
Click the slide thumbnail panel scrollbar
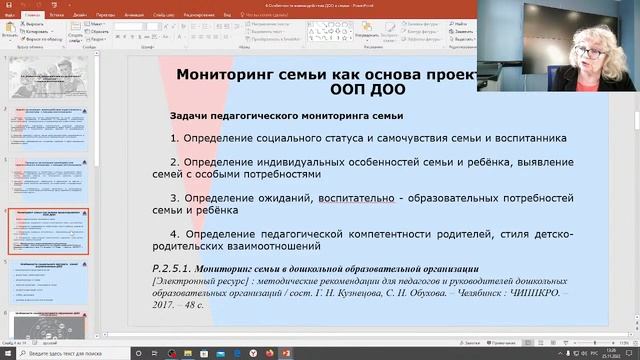(97, 110)
